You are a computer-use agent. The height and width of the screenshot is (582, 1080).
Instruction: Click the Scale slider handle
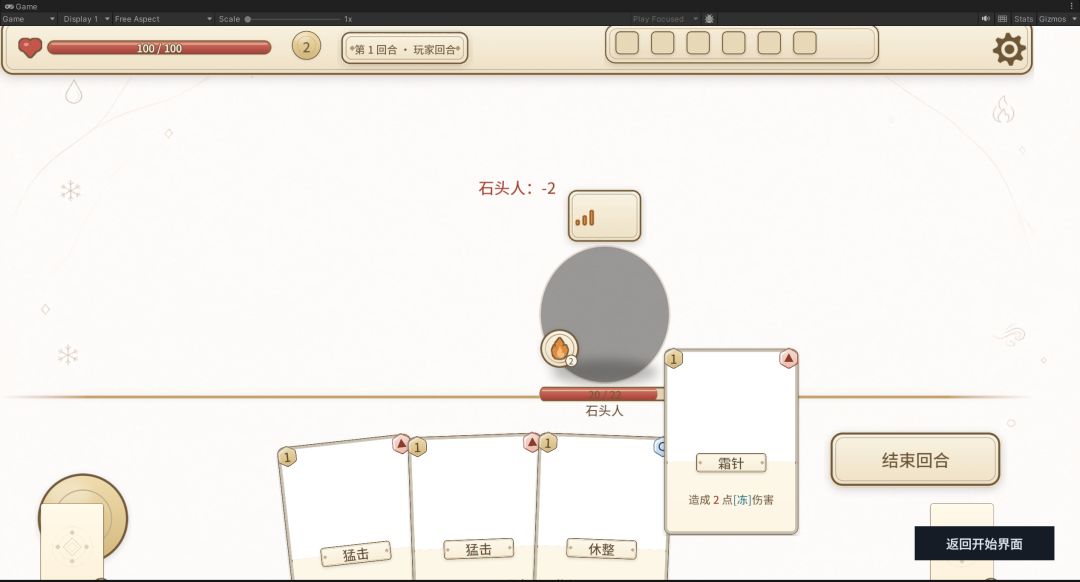(248, 19)
